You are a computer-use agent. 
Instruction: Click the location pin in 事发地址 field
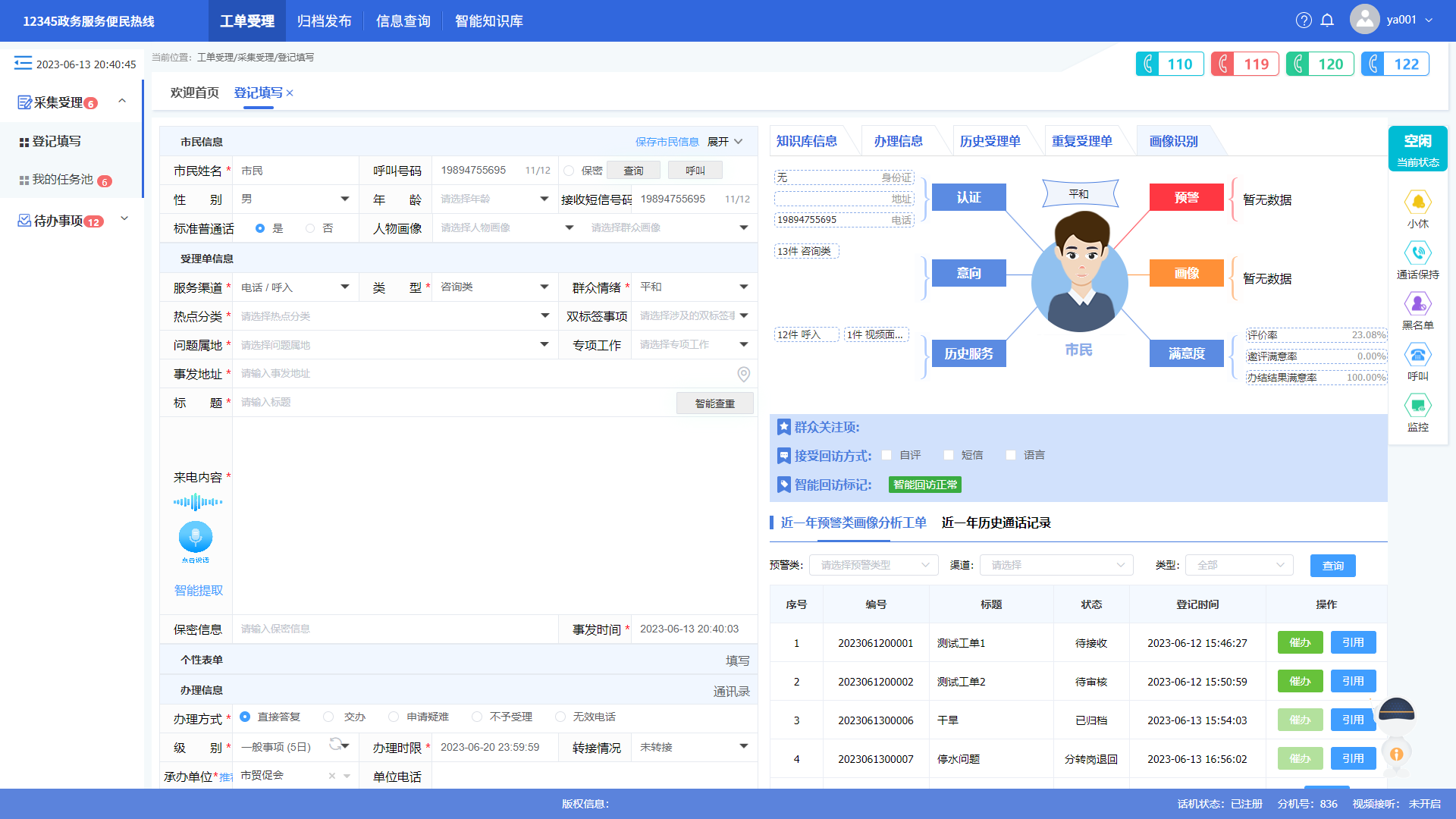(743, 374)
